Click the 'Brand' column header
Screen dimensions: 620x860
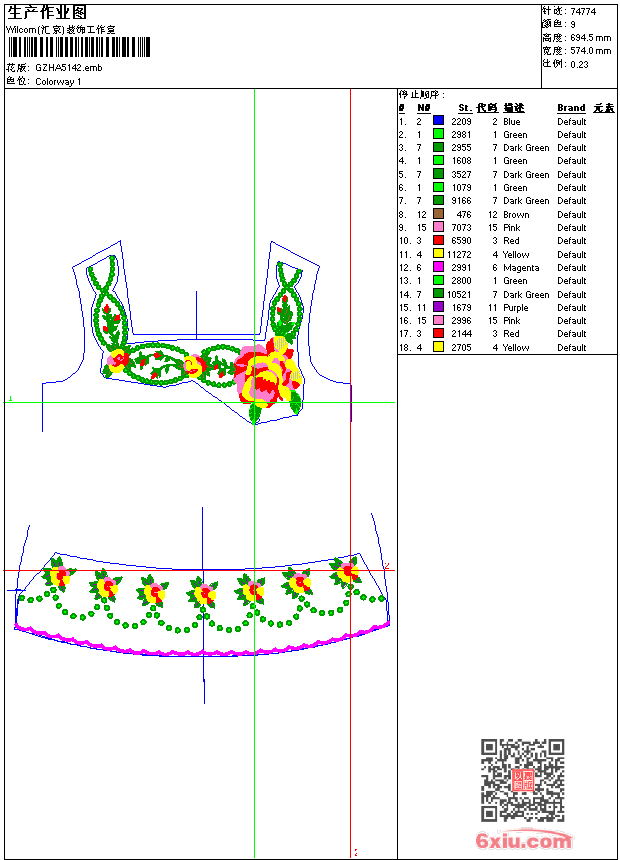tap(571, 108)
